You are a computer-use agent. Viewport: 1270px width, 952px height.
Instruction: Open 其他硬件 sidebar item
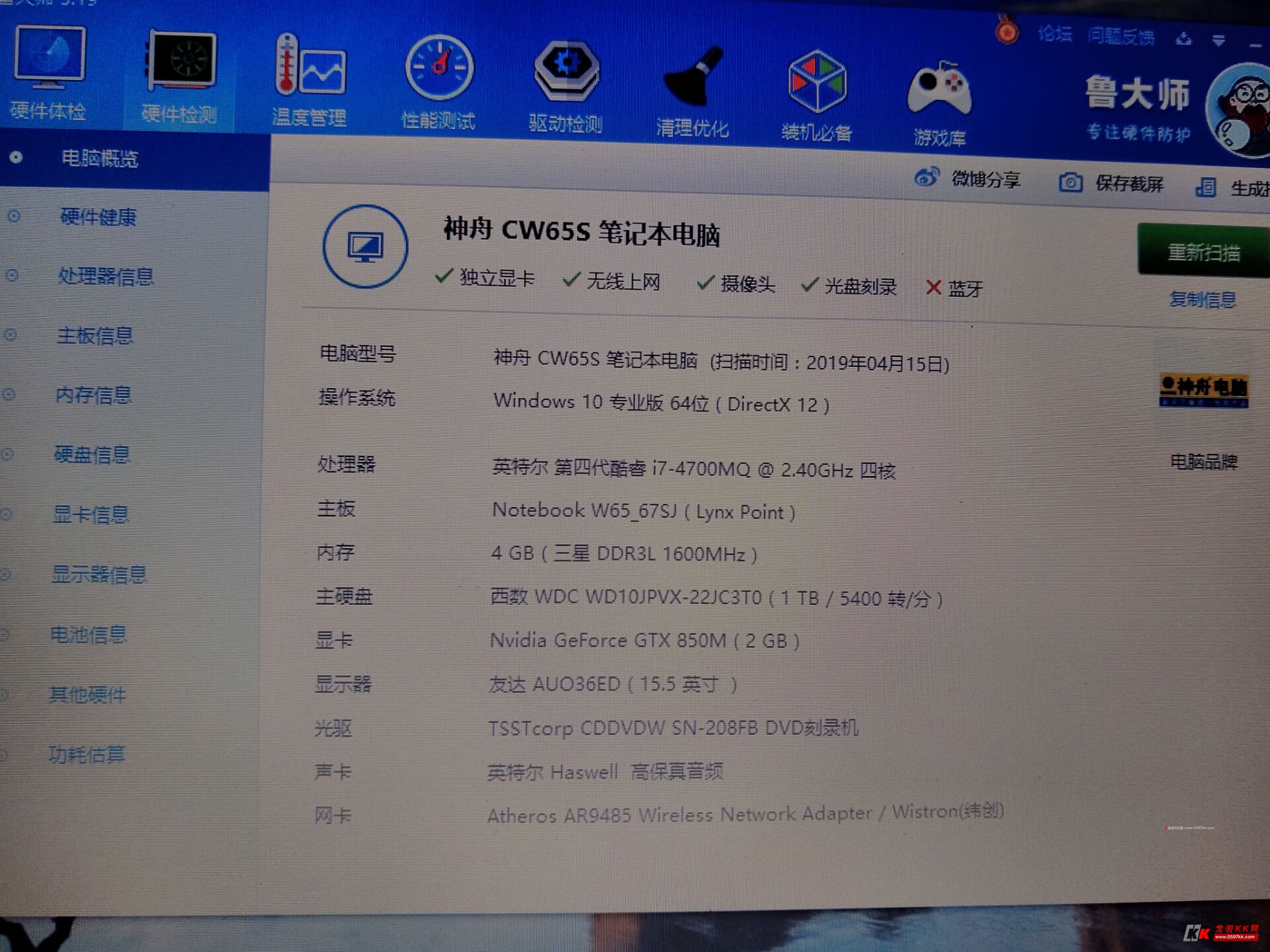tap(87, 695)
